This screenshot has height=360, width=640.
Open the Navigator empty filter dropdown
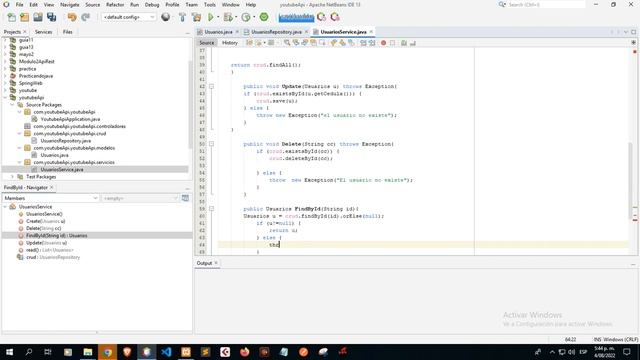(x=140, y=198)
